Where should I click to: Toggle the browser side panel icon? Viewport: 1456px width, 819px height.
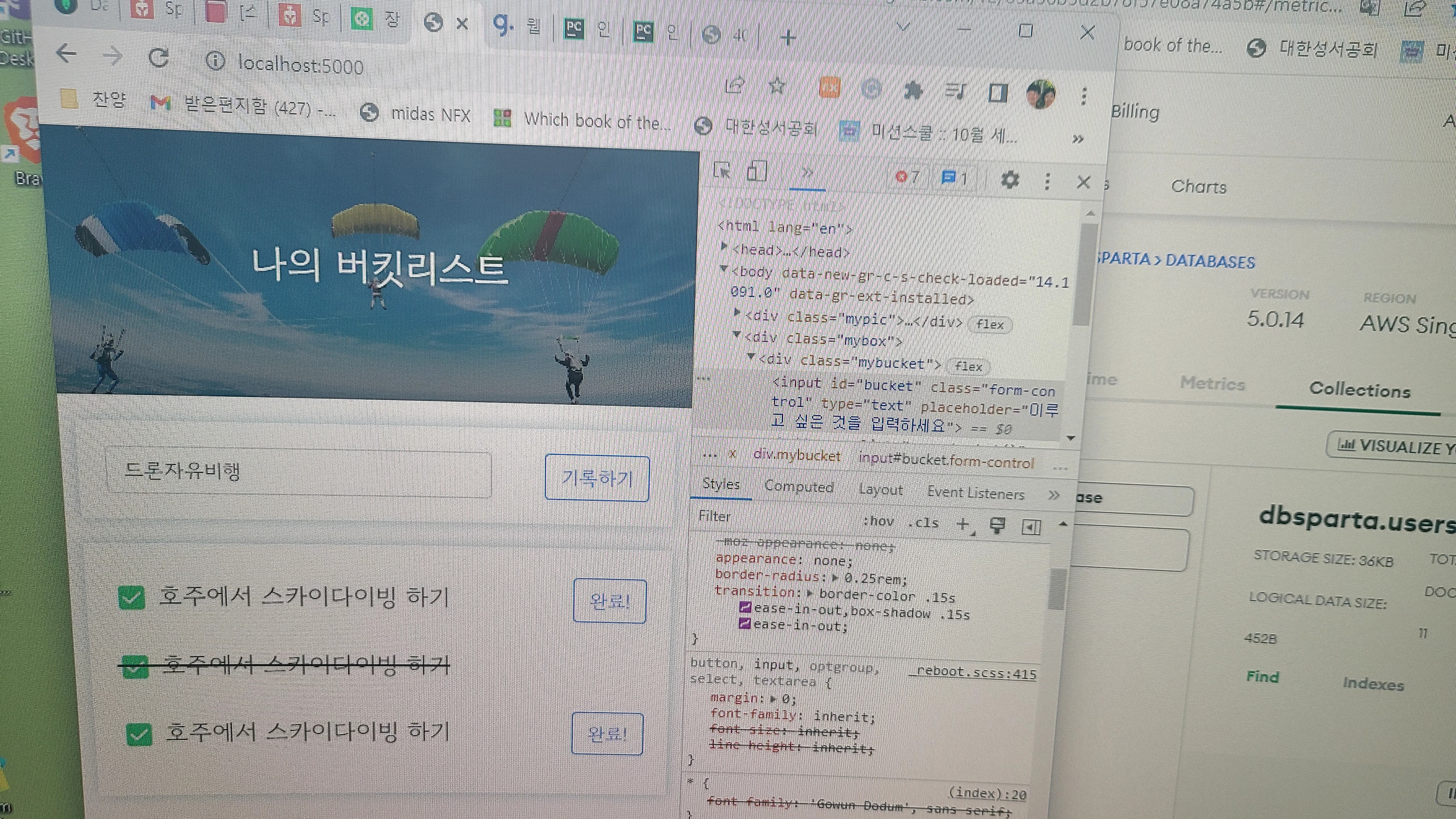click(998, 93)
